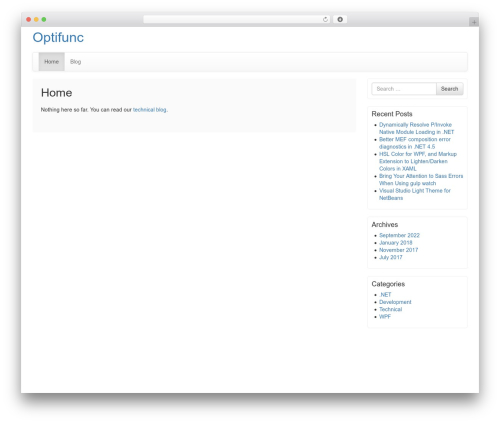Focus the browser address bar
This screenshot has width=500, height=423.
236,20
